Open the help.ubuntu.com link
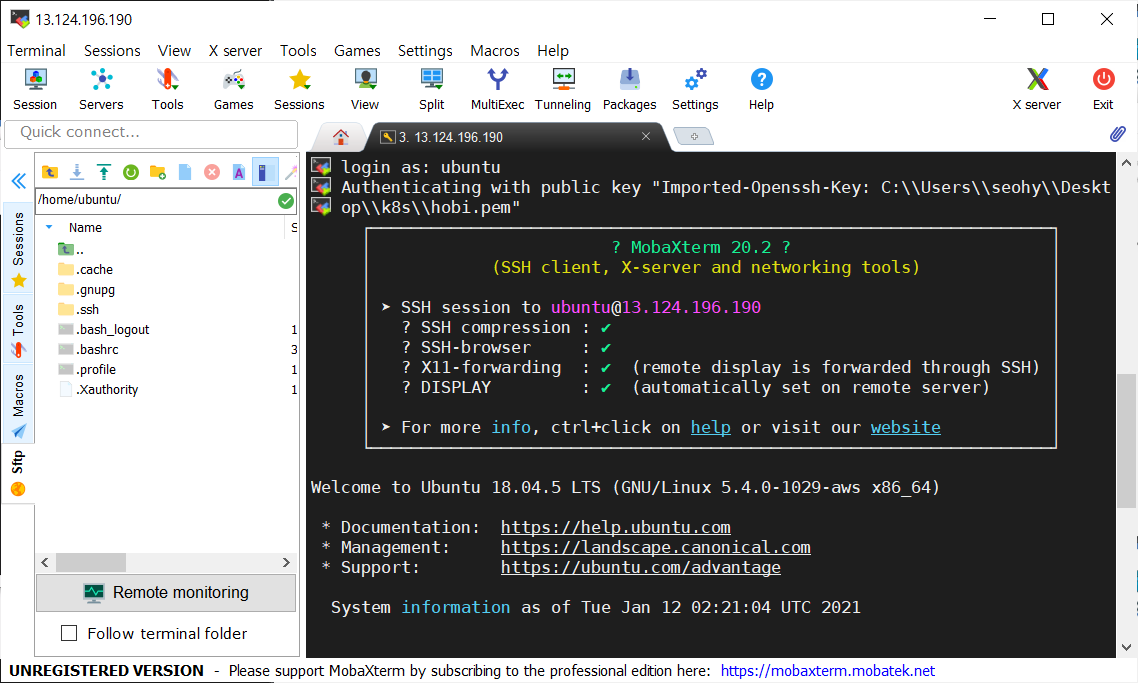The image size is (1138, 683). (x=615, y=527)
